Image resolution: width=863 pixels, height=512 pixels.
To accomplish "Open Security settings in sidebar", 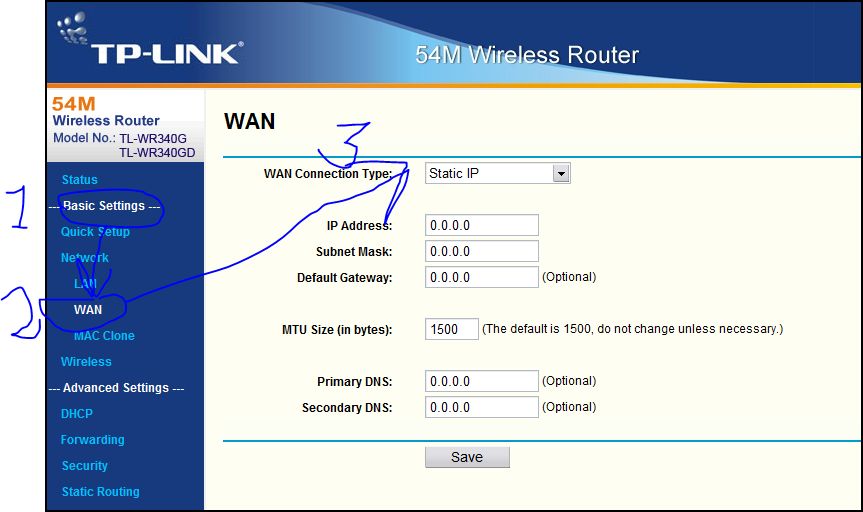I will click(84, 466).
